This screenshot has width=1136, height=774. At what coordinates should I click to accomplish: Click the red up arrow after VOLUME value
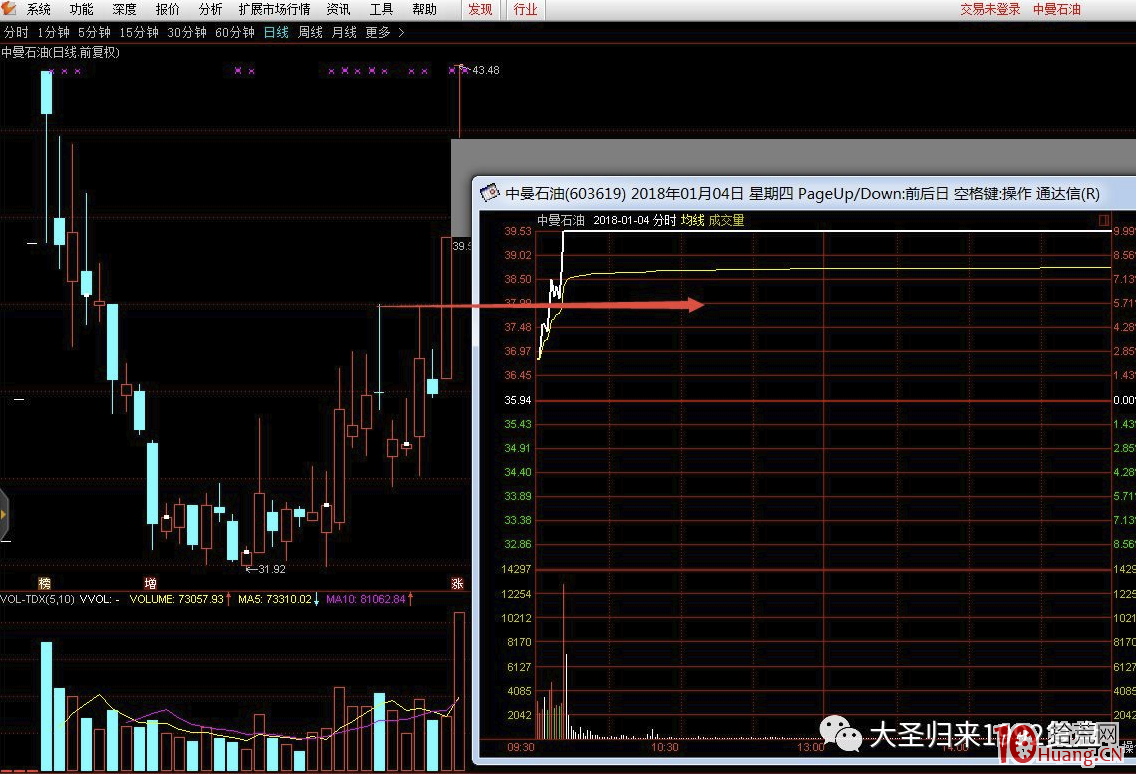click(229, 599)
